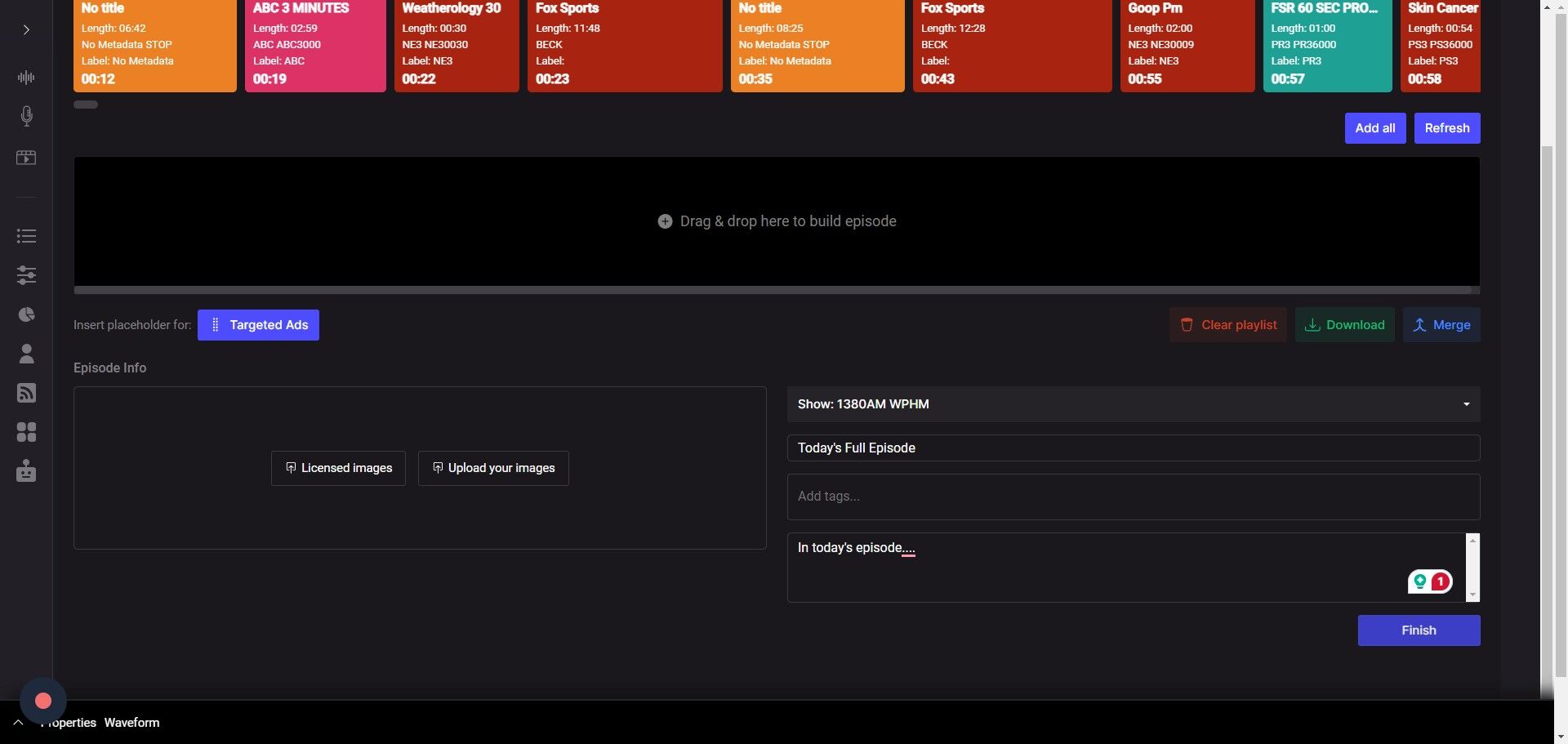Select the Skin Cancer clip card
Image resolution: width=1568 pixels, height=744 pixels.
[x=1441, y=45]
